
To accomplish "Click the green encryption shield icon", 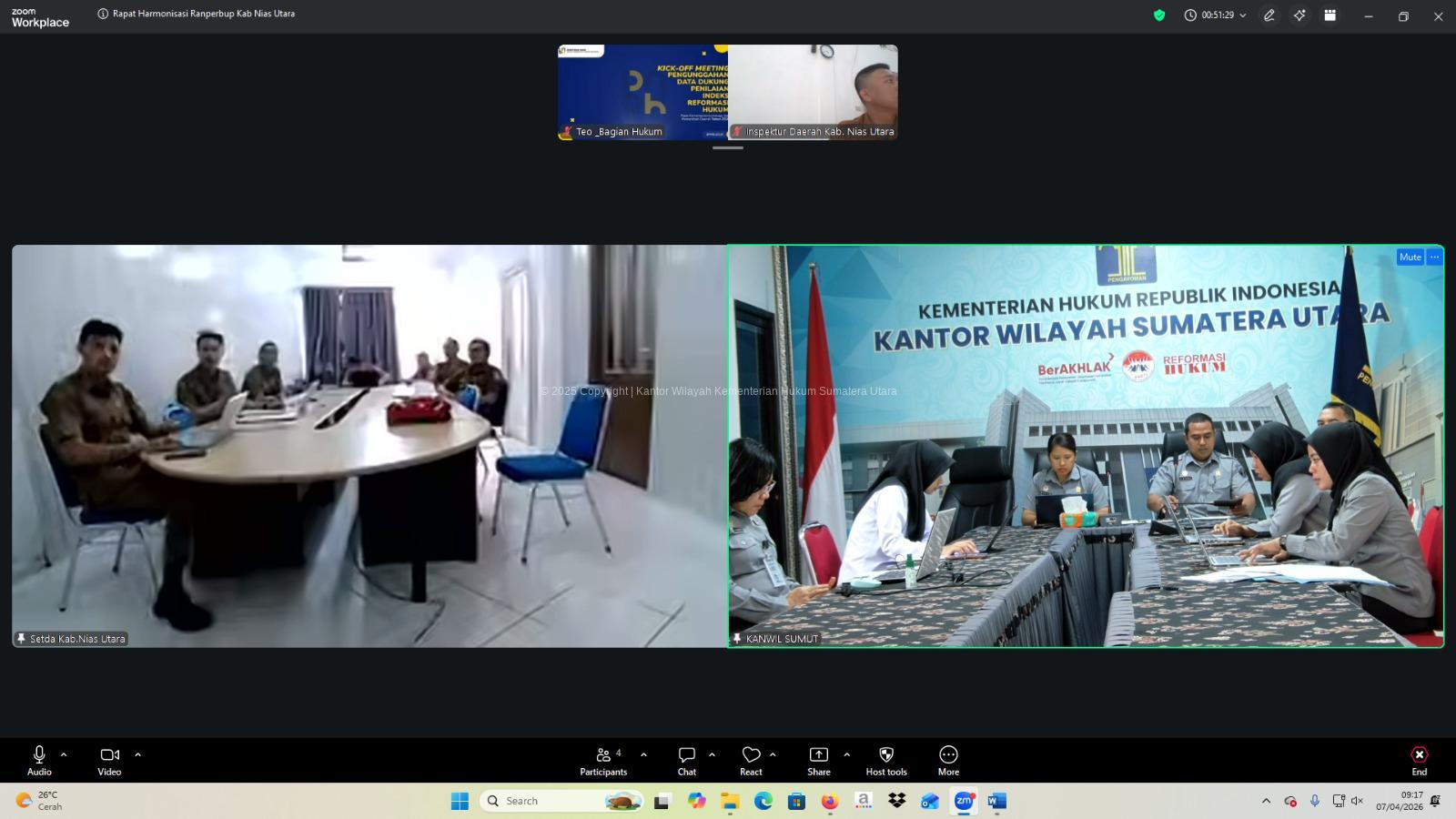I will click(x=1159, y=15).
